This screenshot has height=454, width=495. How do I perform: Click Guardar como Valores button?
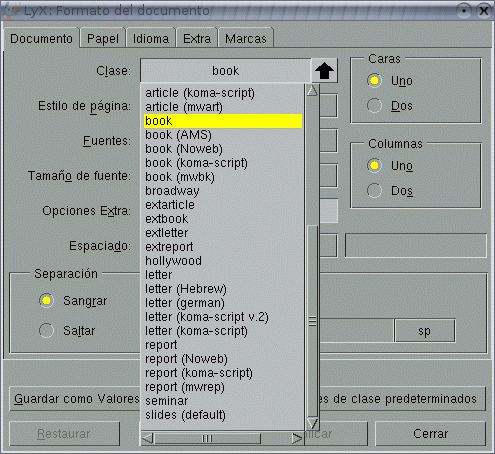(x=75, y=399)
